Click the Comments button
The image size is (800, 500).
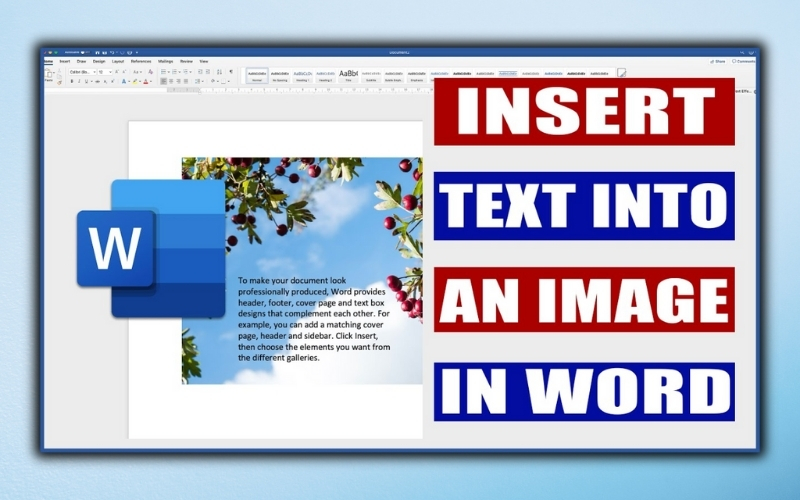(744, 61)
